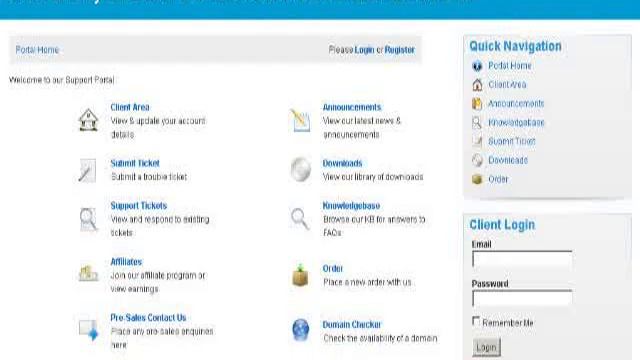Click Quick Navigation Downloads disc icon
640x360 pixels.
tap(477, 160)
